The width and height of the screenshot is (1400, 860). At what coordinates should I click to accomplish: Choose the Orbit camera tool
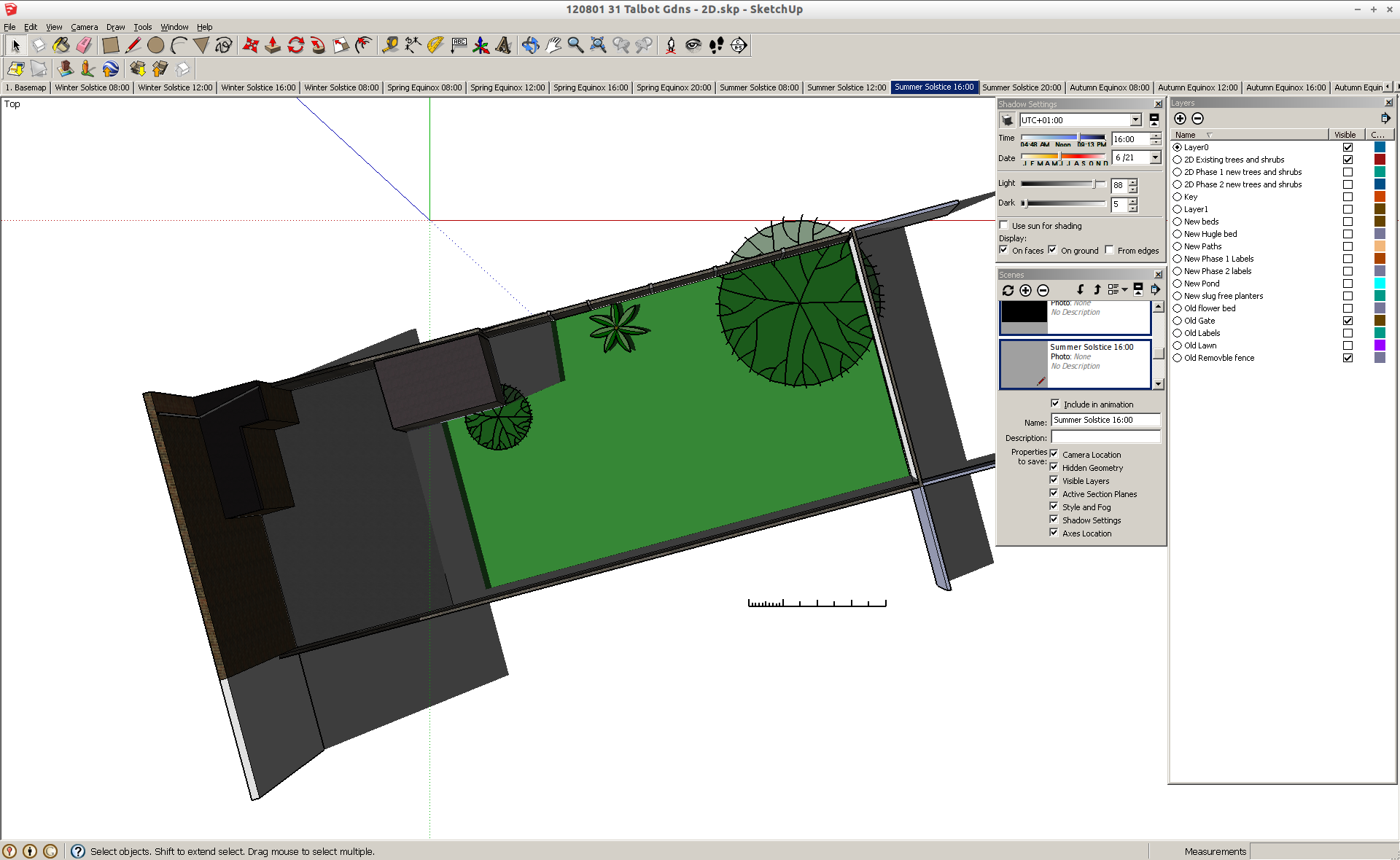tap(530, 45)
